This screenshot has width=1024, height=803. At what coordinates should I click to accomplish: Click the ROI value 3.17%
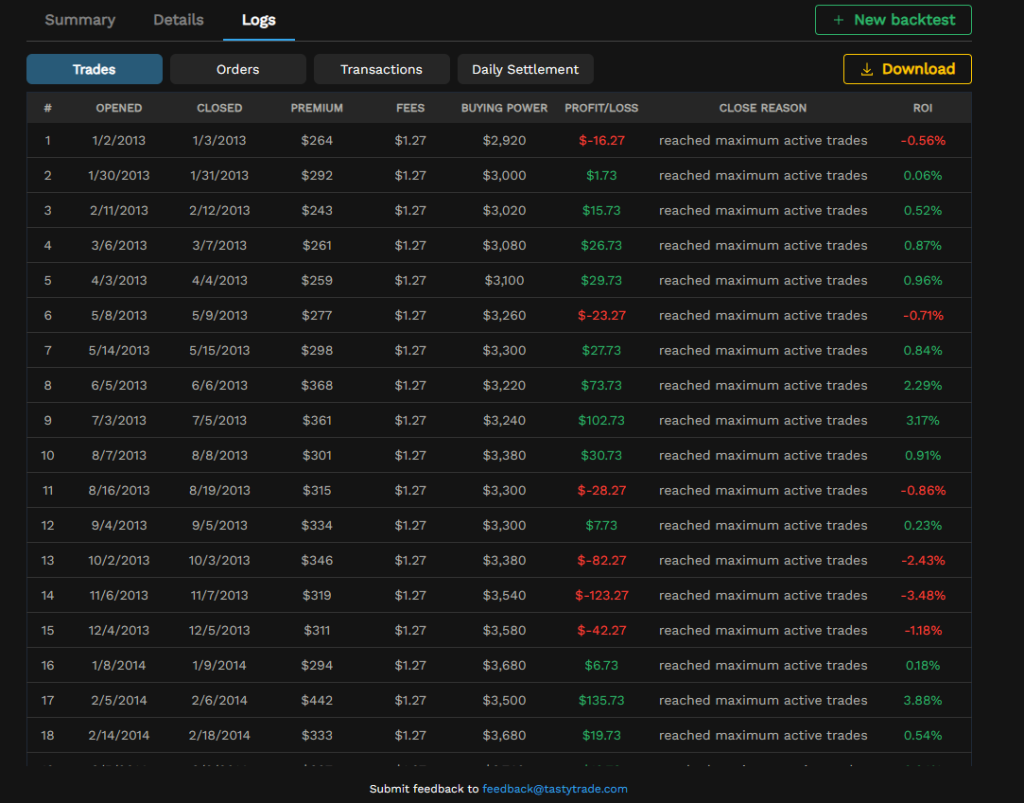pyautogui.click(x=923, y=420)
